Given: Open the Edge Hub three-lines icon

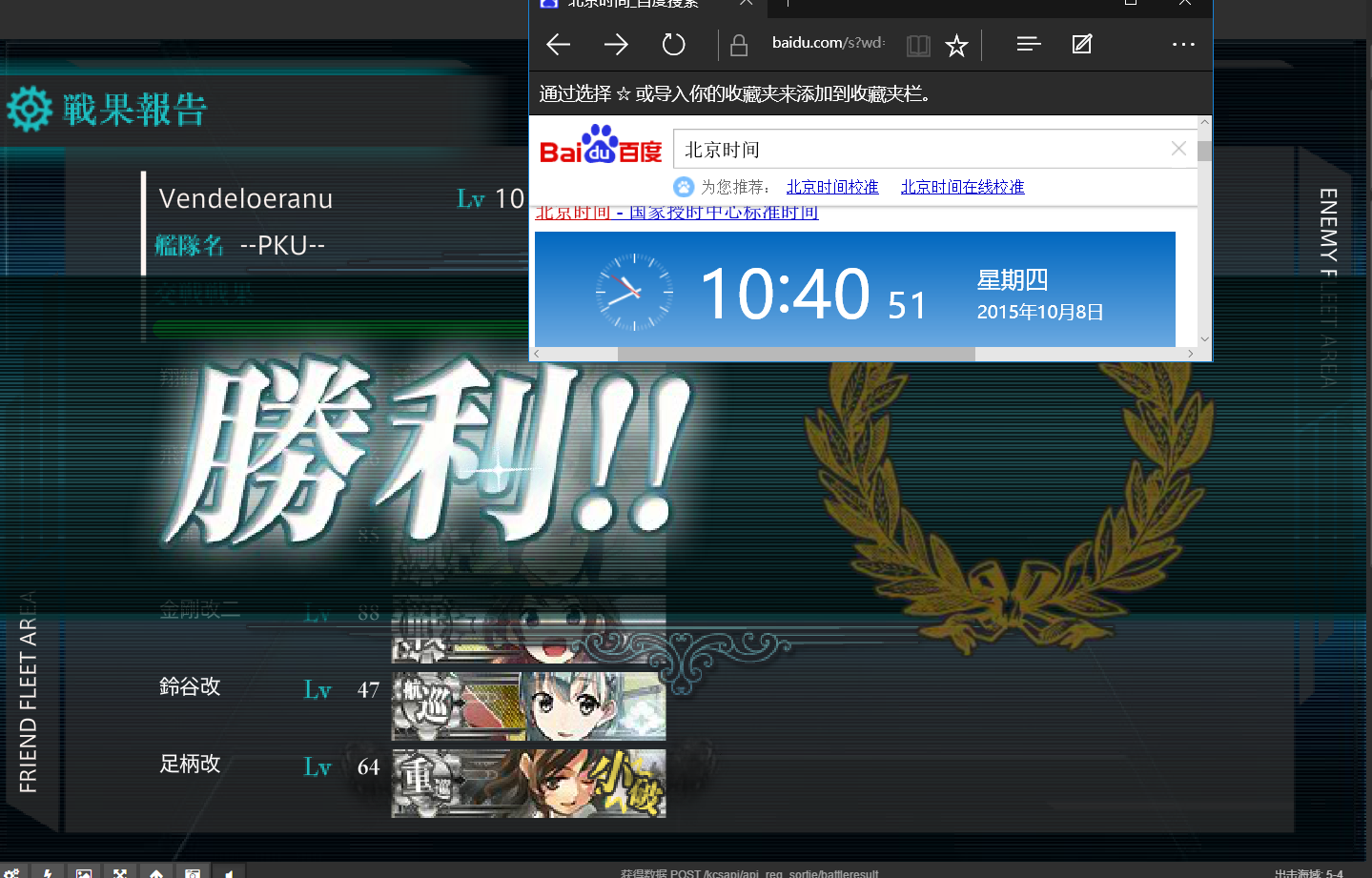Looking at the screenshot, I should pos(1029,44).
